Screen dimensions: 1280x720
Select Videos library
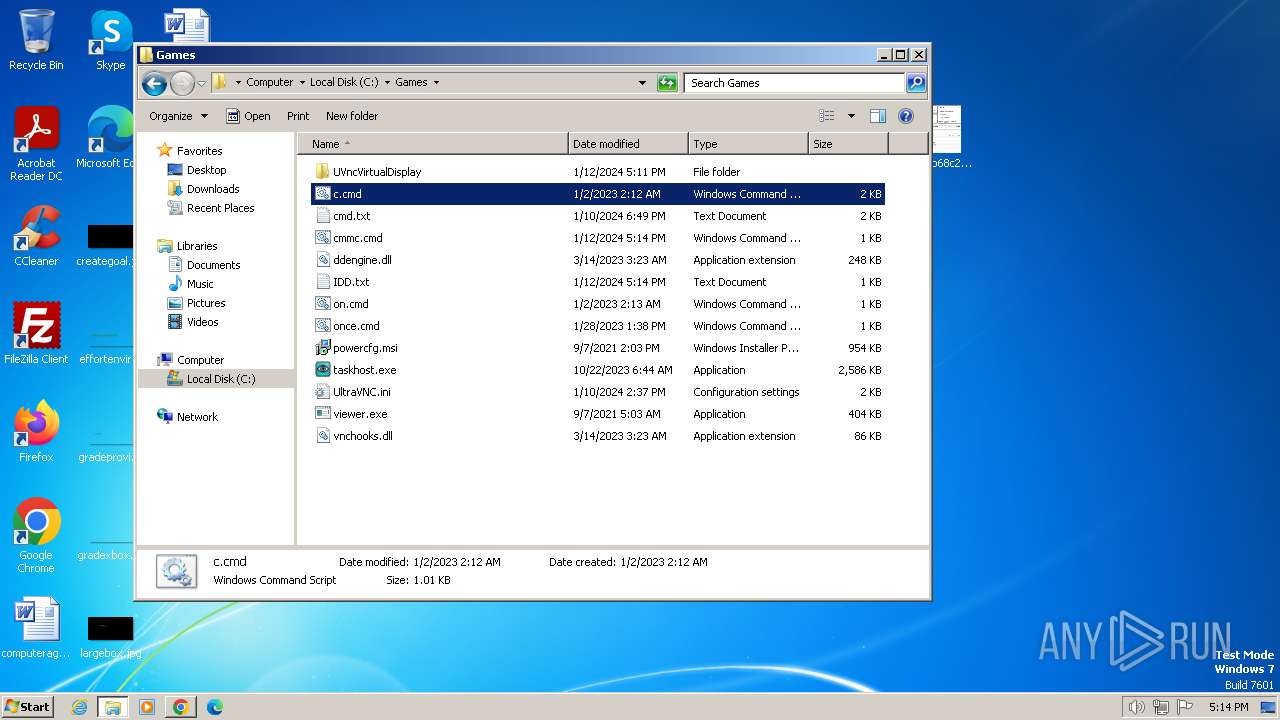coord(202,322)
